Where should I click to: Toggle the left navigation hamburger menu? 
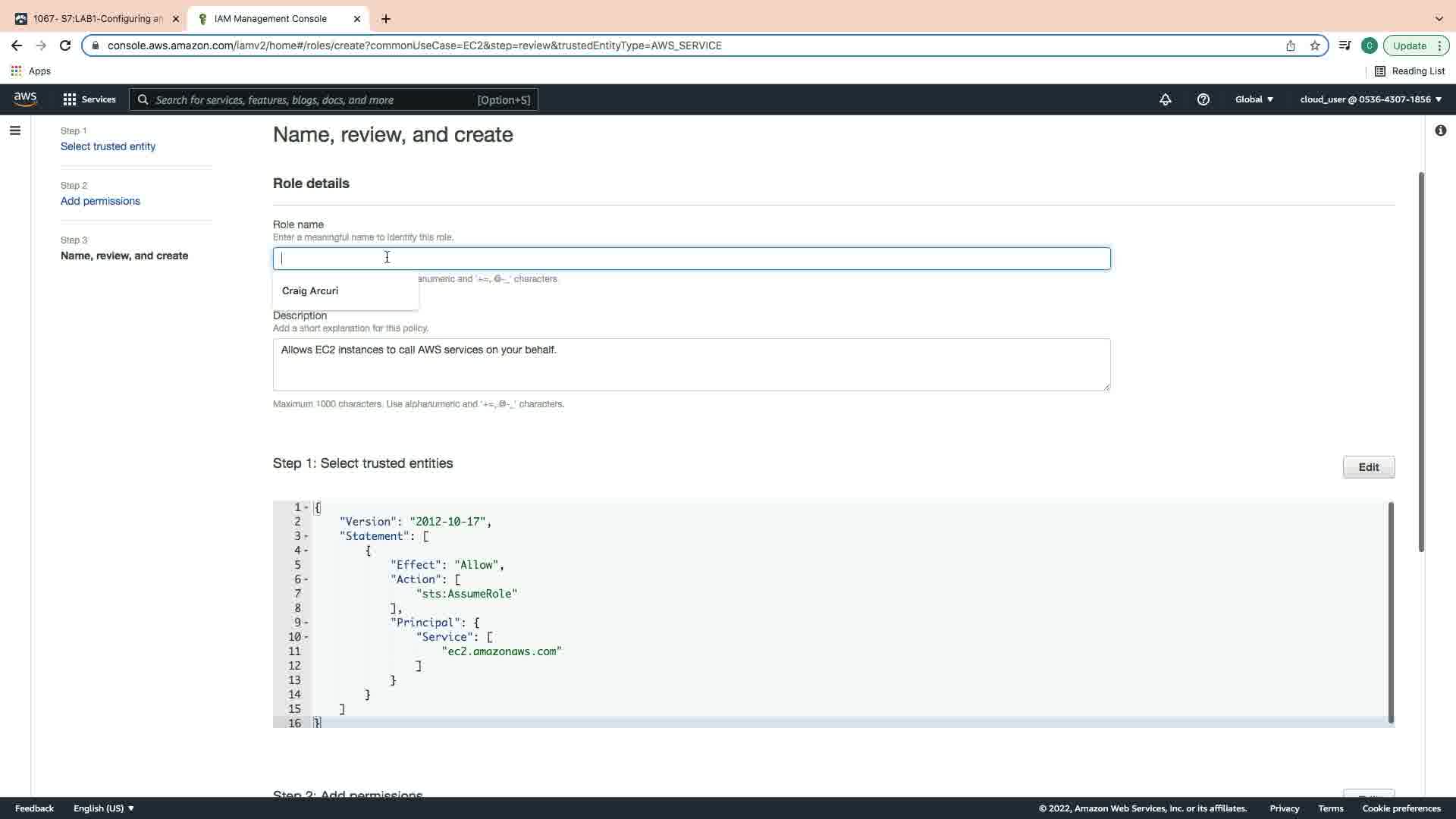(x=14, y=130)
